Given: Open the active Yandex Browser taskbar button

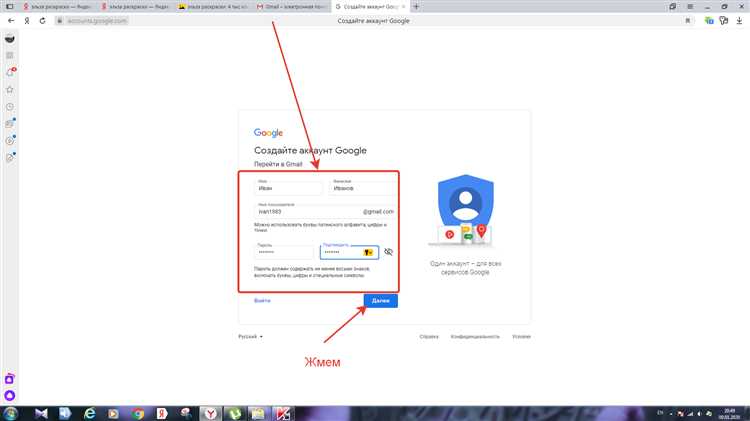Looking at the screenshot, I should [210, 413].
